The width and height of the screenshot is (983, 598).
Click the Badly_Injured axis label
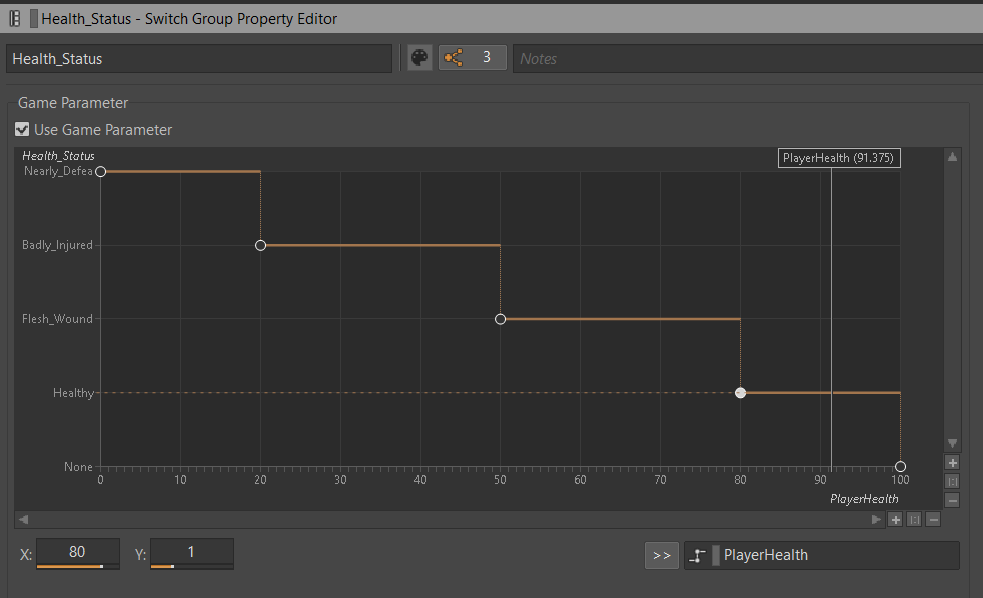coord(57,245)
